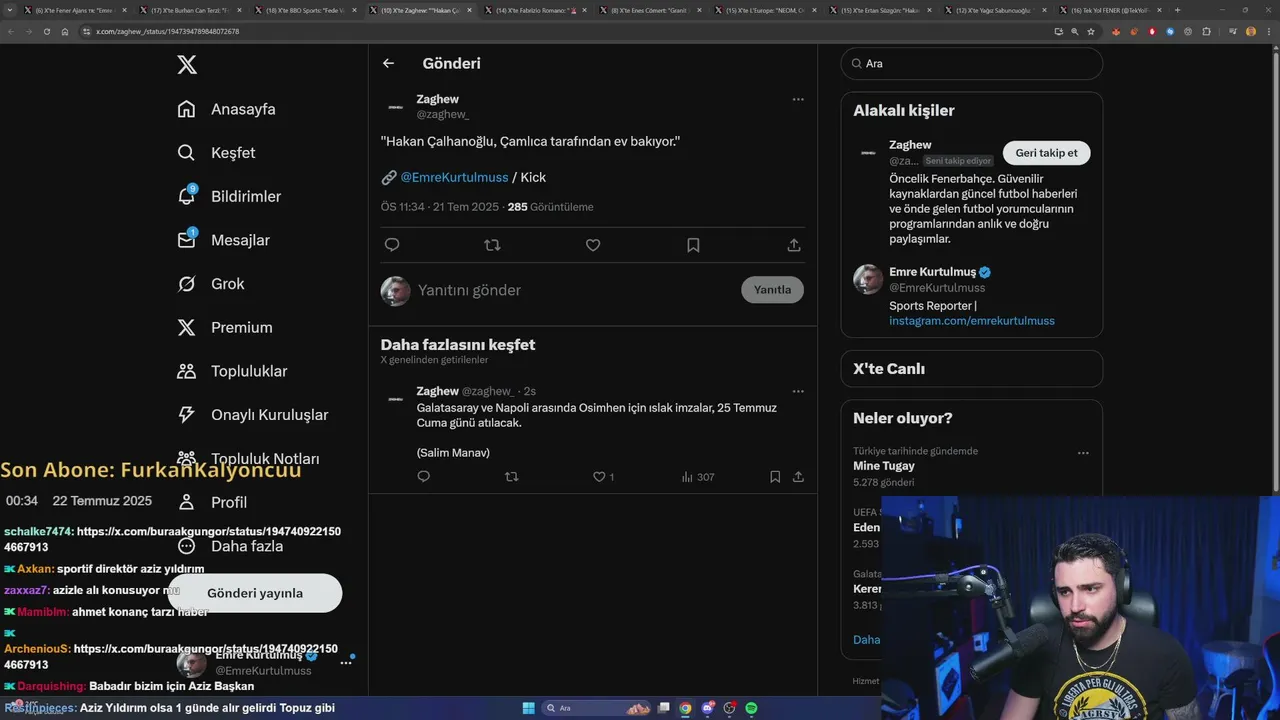Reply icon under main post
1280x720 pixels.
[x=392, y=245]
